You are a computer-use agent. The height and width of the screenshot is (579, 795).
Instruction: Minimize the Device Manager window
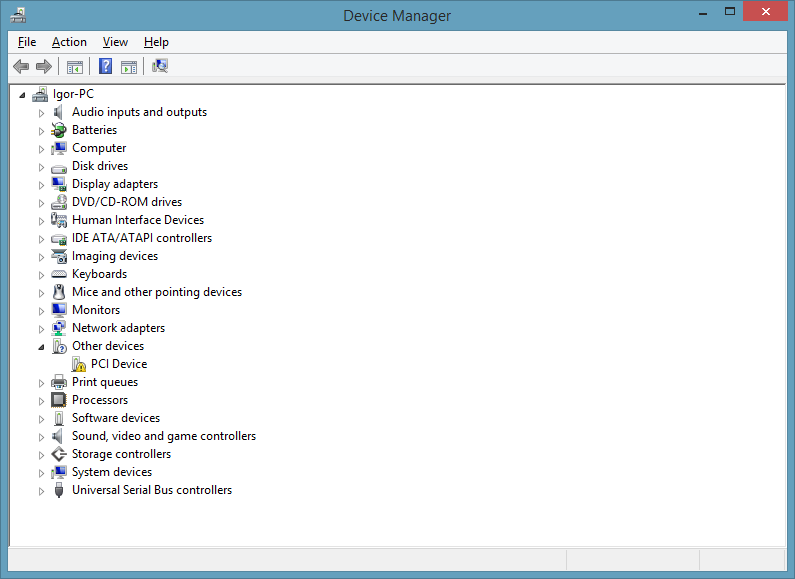[x=703, y=12]
